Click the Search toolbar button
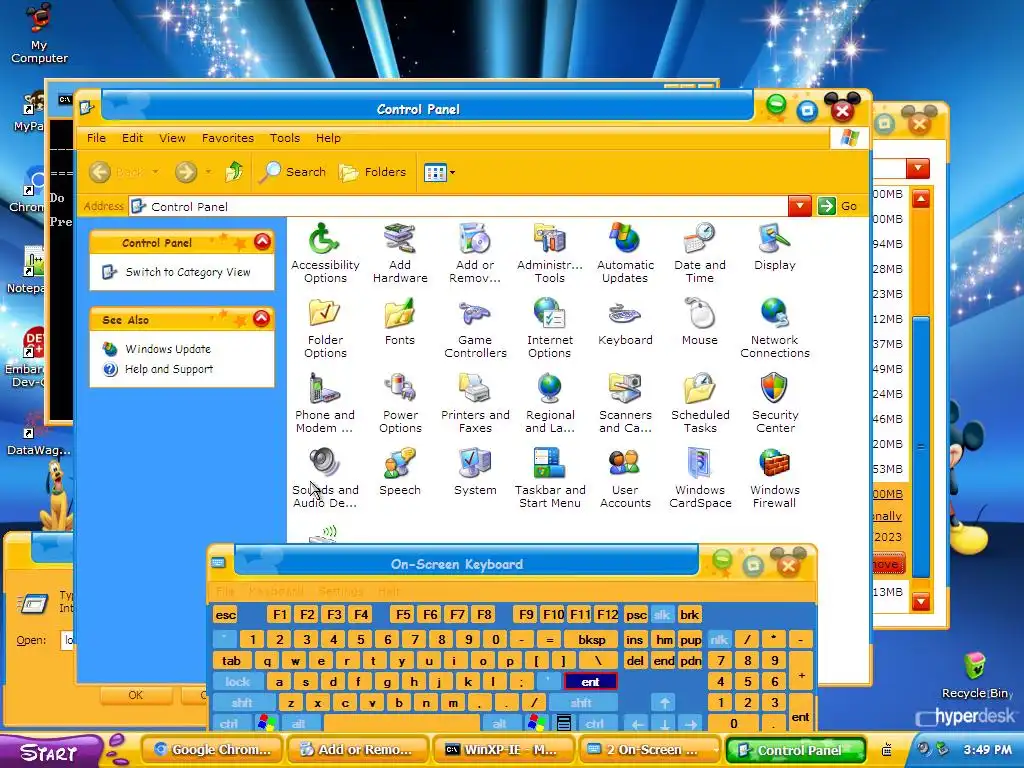The height and width of the screenshot is (768, 1024). [x=293, y=172]
